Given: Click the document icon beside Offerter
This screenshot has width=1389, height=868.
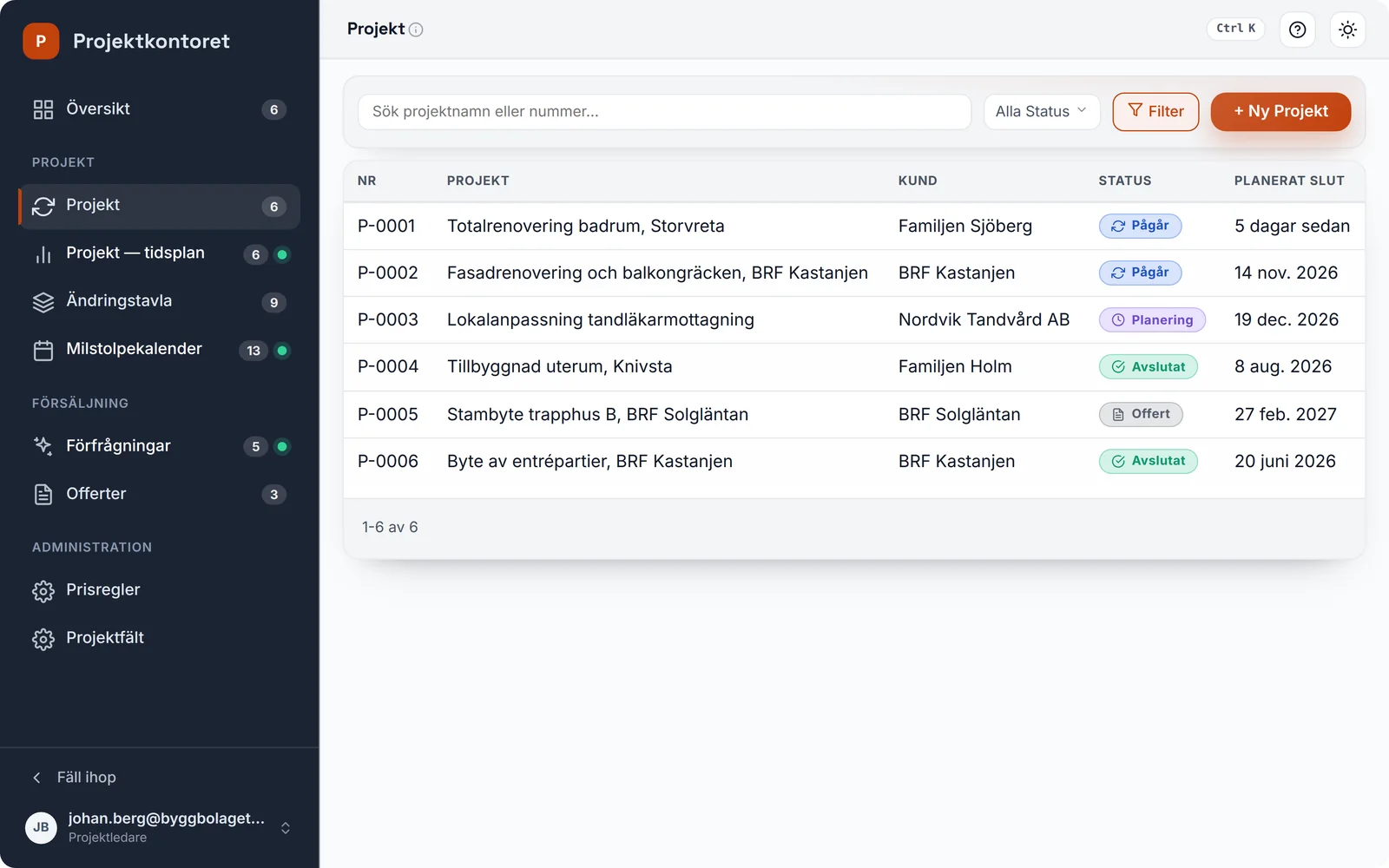Looking at the screenshot, I should click(43, 494).
